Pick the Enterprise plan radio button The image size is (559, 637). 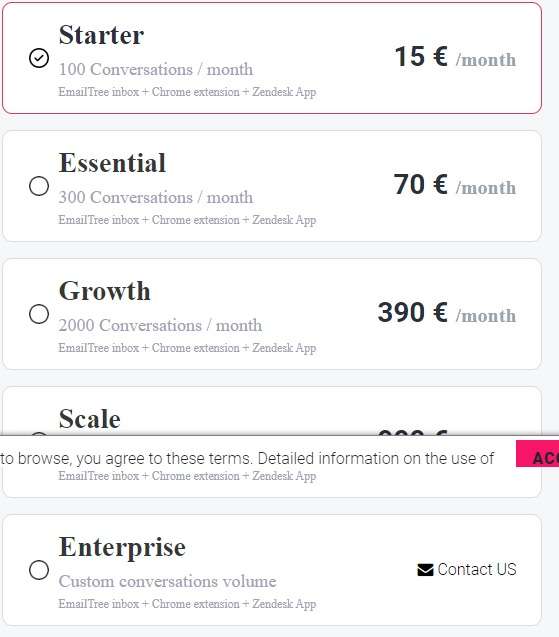pyautogui.click(x=39, y=570)
